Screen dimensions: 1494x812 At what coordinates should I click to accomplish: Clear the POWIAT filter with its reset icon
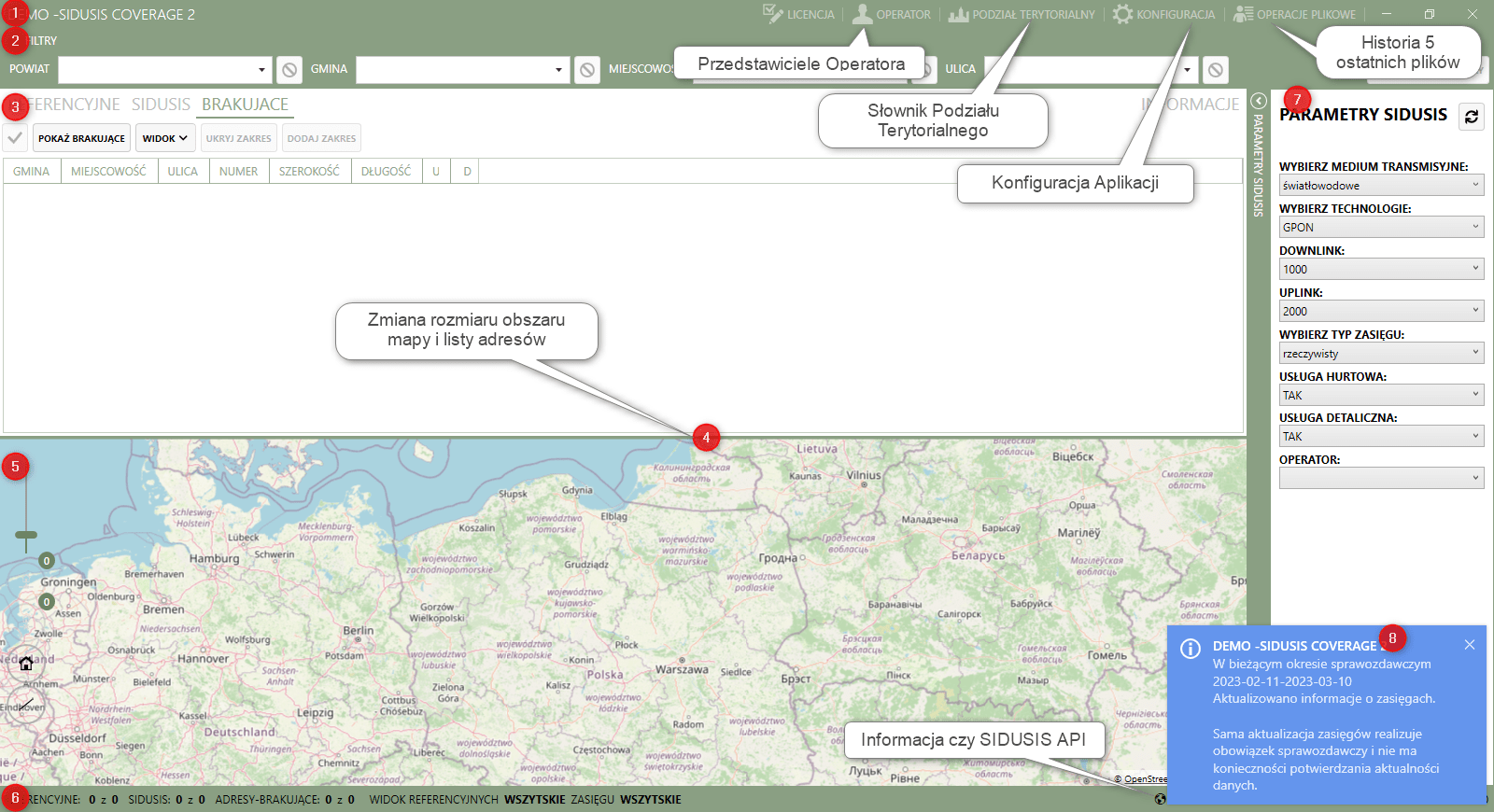[x=289, y=70]
